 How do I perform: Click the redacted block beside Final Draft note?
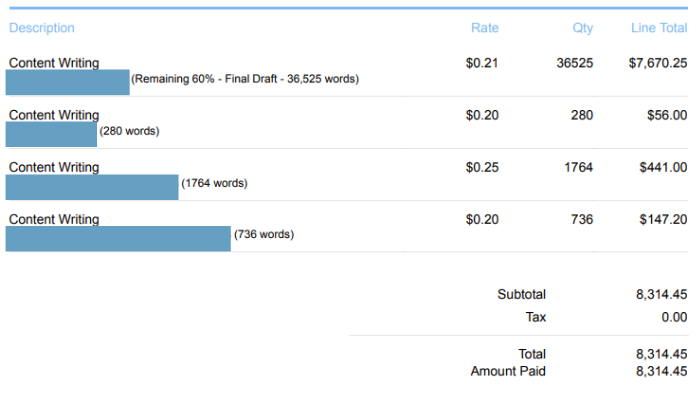67,82
